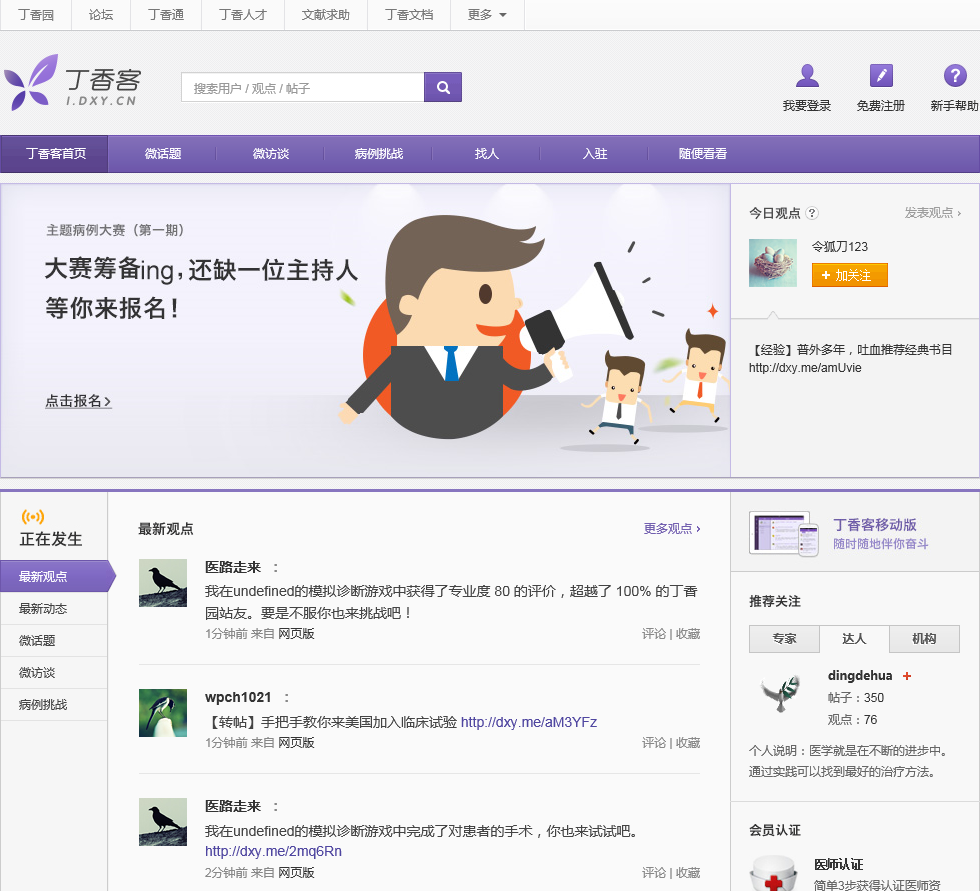This screenshot has height=891, width=980.
Task: Open 论坛 in the top bar
Action: tap(101, 15)
